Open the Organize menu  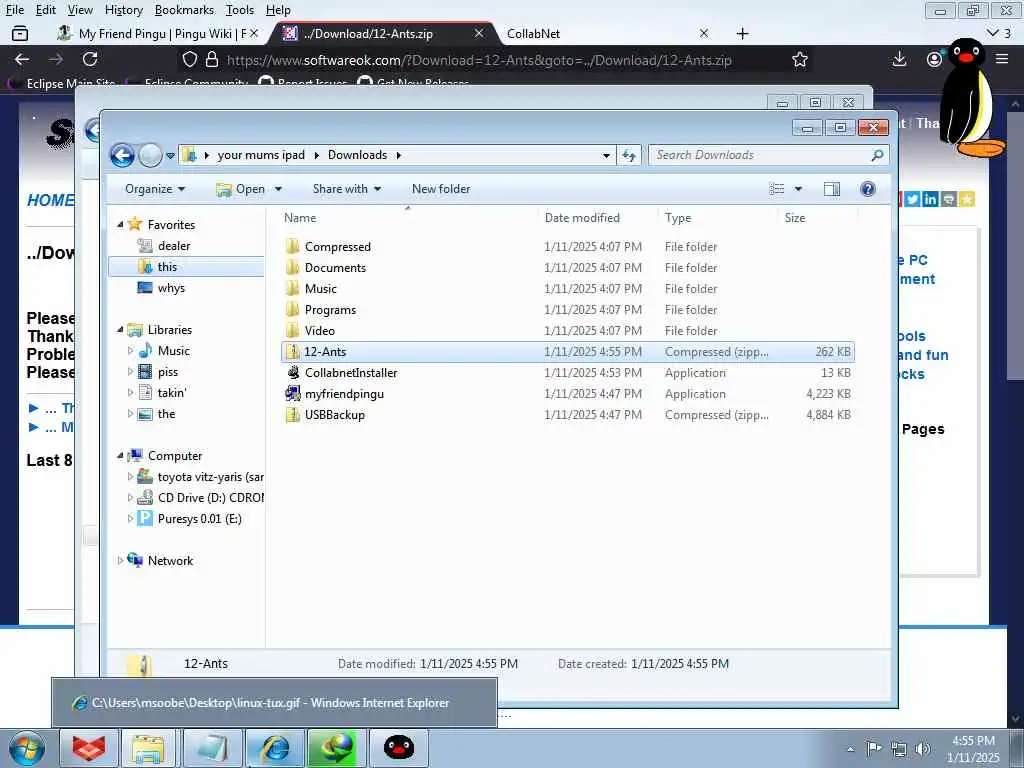point(155,189)
